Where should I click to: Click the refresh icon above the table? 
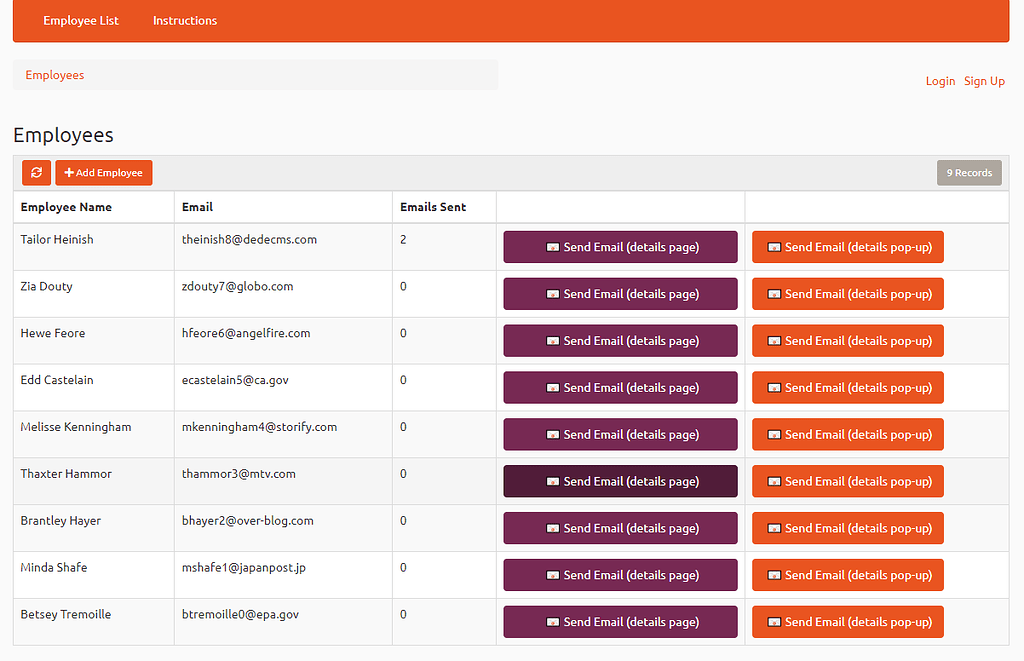coord(36,172)
